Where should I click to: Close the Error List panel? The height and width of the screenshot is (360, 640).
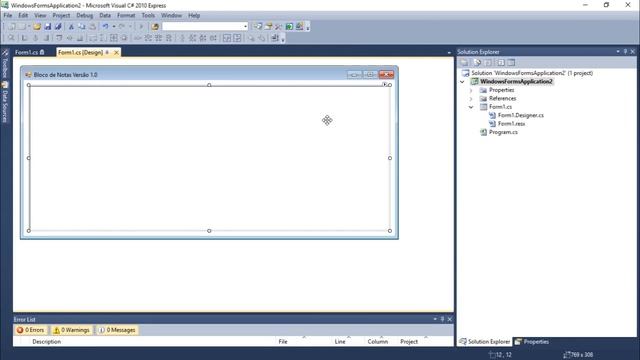tap(449, 319)
